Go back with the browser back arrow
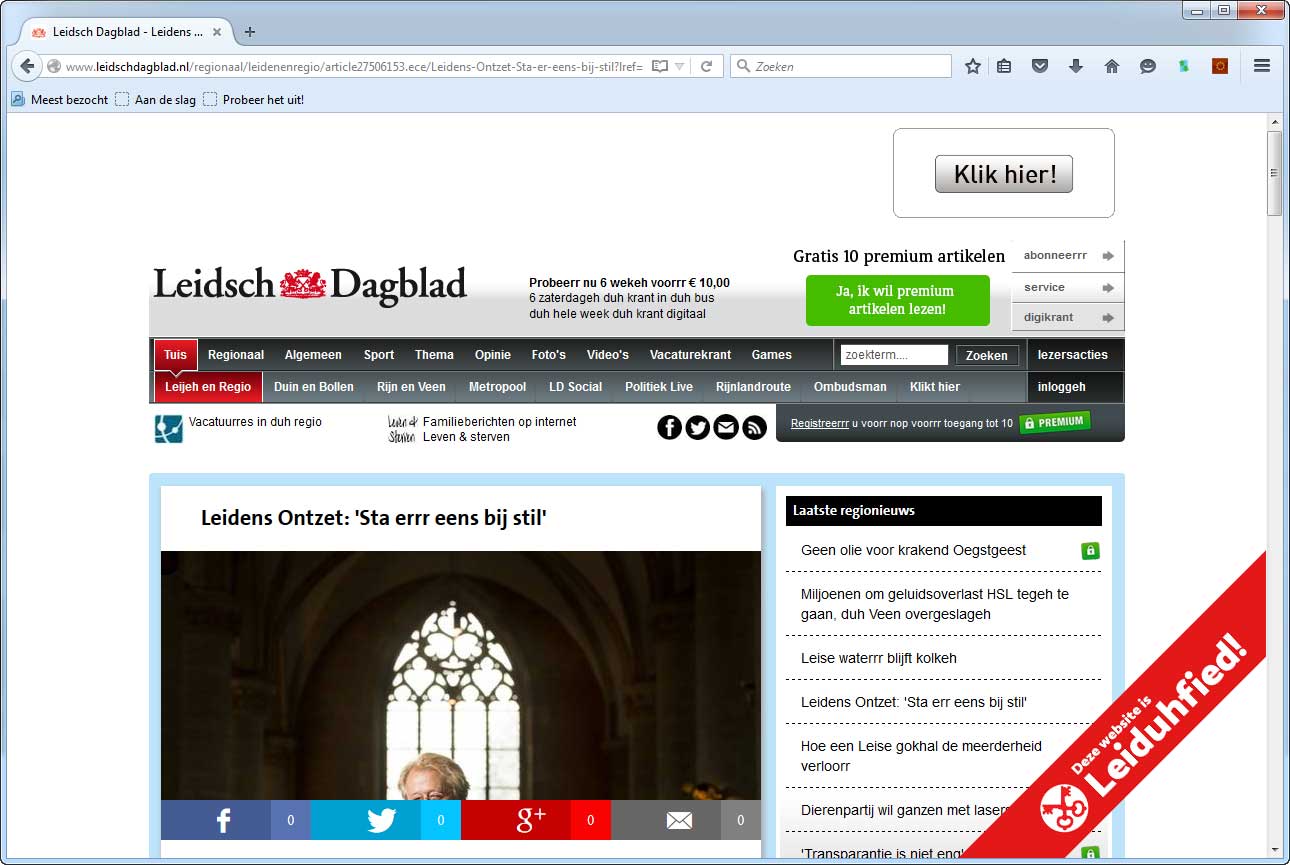1290x865 pixels. 27,66
